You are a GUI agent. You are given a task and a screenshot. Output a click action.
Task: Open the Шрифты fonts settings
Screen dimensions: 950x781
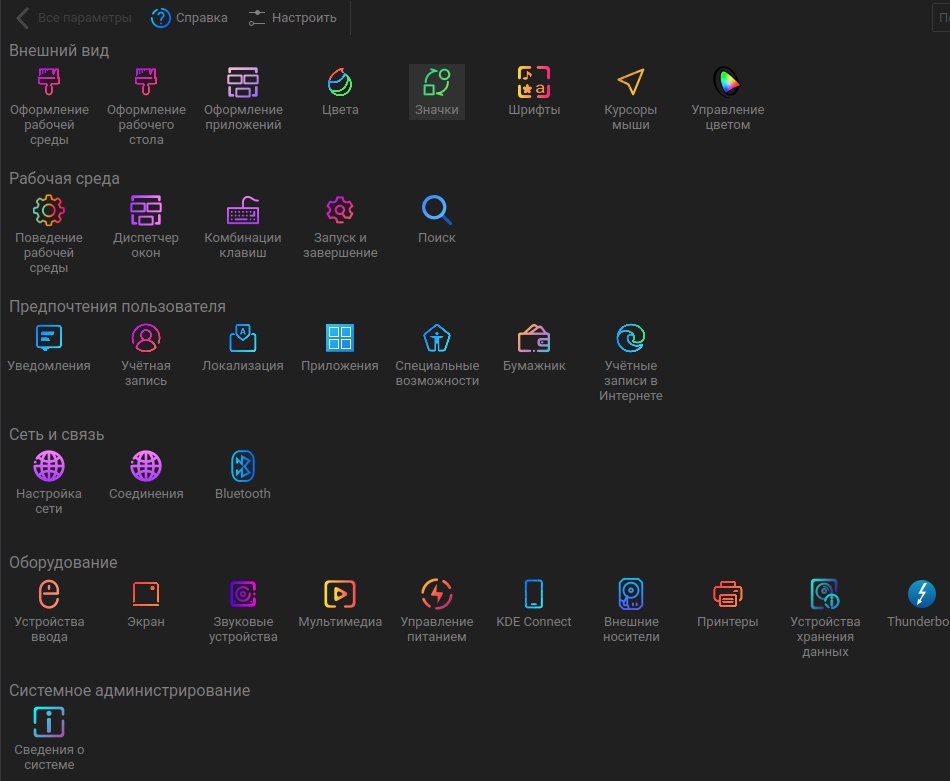tap(534, 91)
